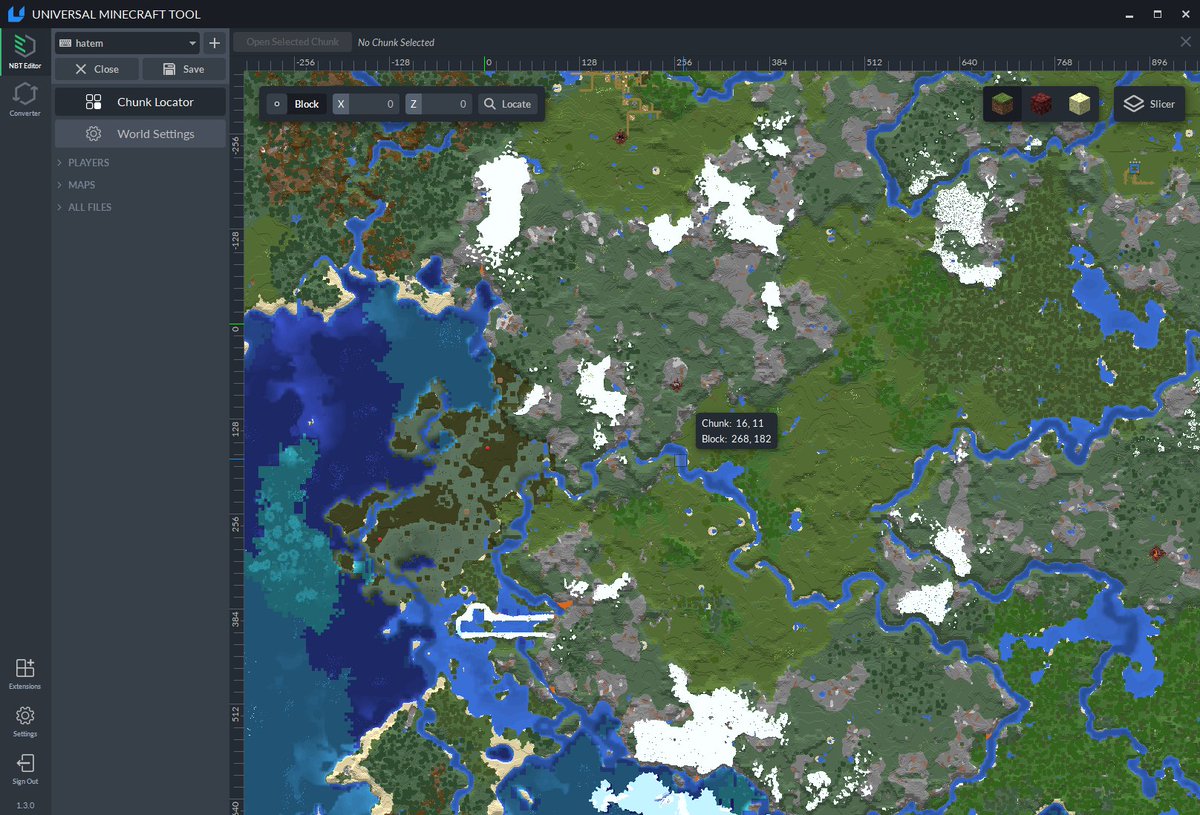Click the disabled Open Selected Chunk button

tap(293, 42)
